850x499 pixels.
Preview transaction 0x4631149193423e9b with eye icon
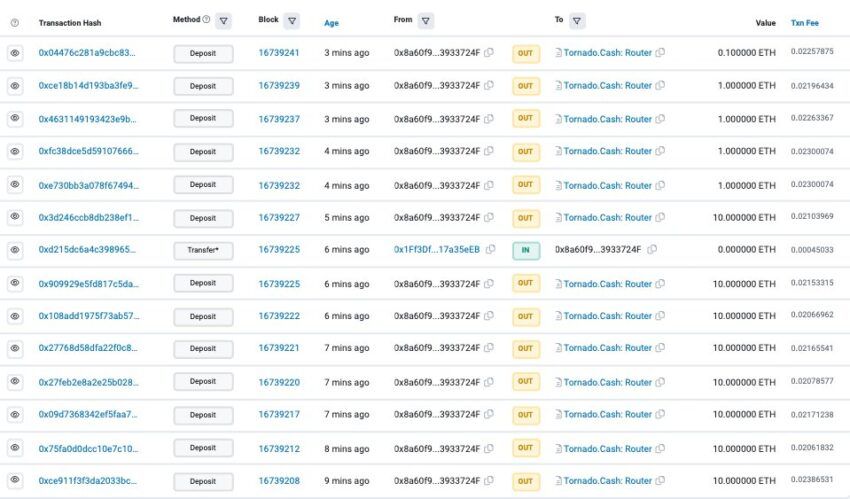tap(15, 118)
